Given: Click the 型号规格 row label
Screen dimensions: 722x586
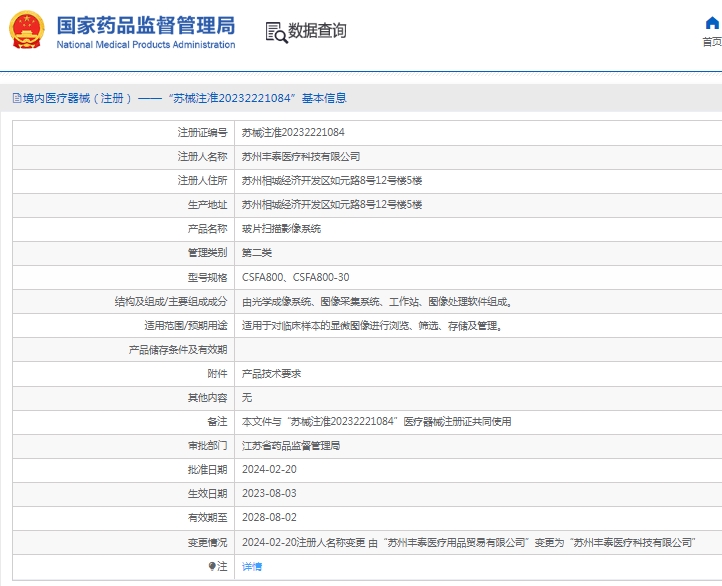Looking at the screenshot, I should pyautogui.click(x=207, y=277).
